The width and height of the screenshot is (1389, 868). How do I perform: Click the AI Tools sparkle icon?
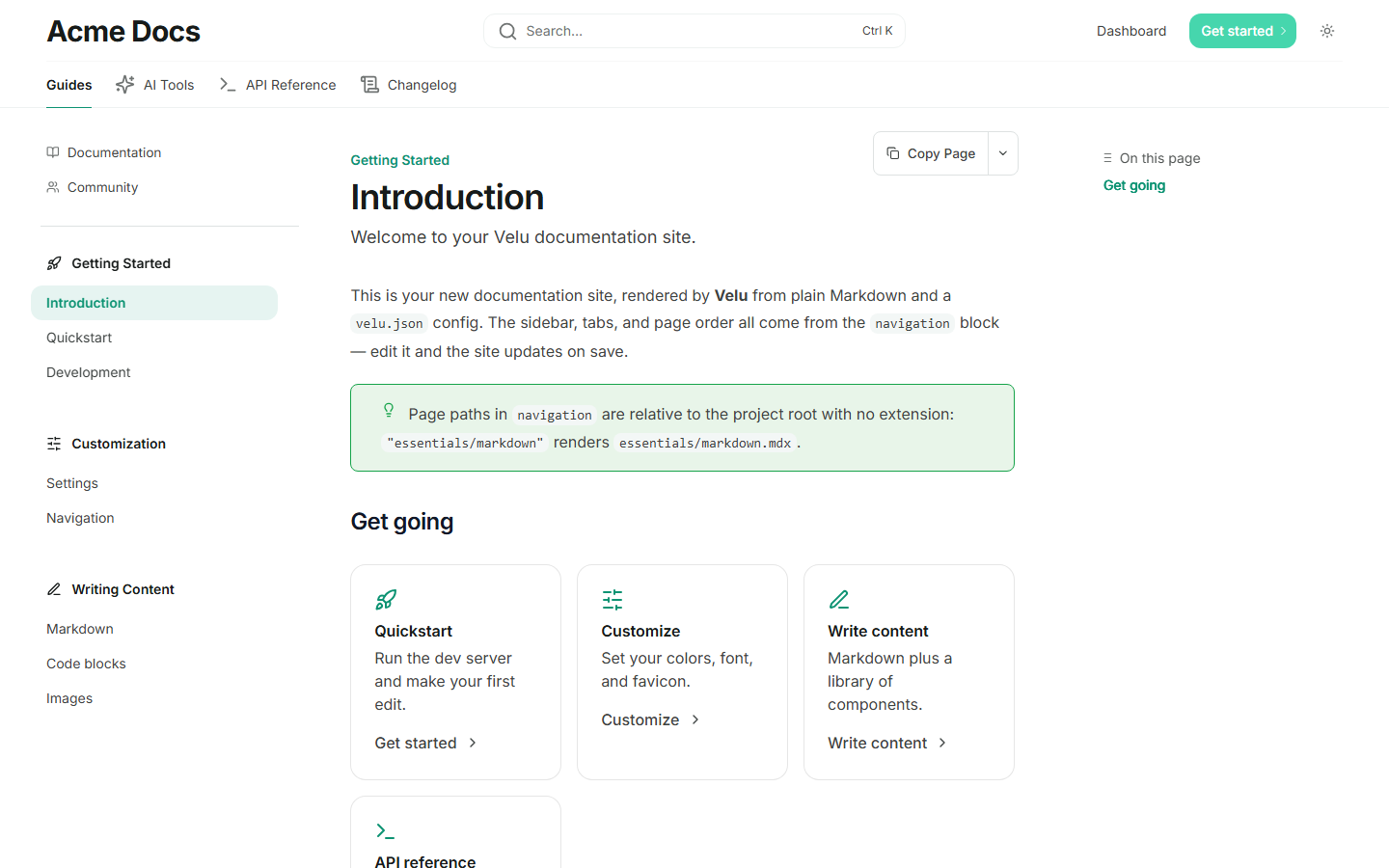(x=124, y=85)
